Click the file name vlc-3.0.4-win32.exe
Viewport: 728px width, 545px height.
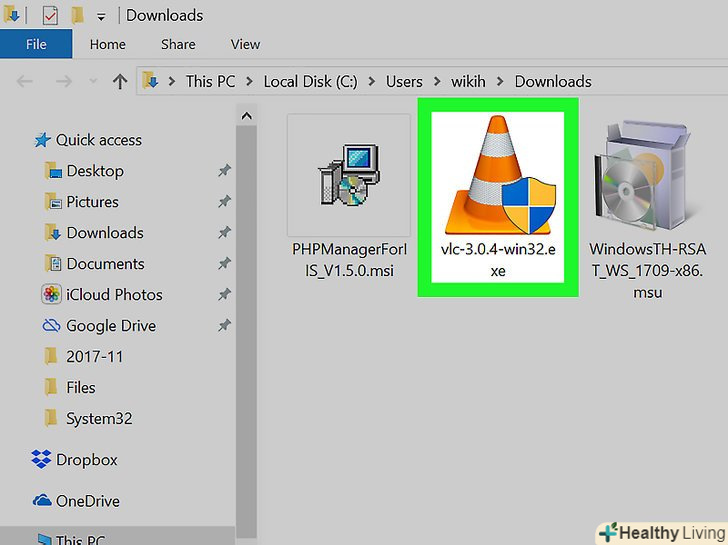click(498, 260)
